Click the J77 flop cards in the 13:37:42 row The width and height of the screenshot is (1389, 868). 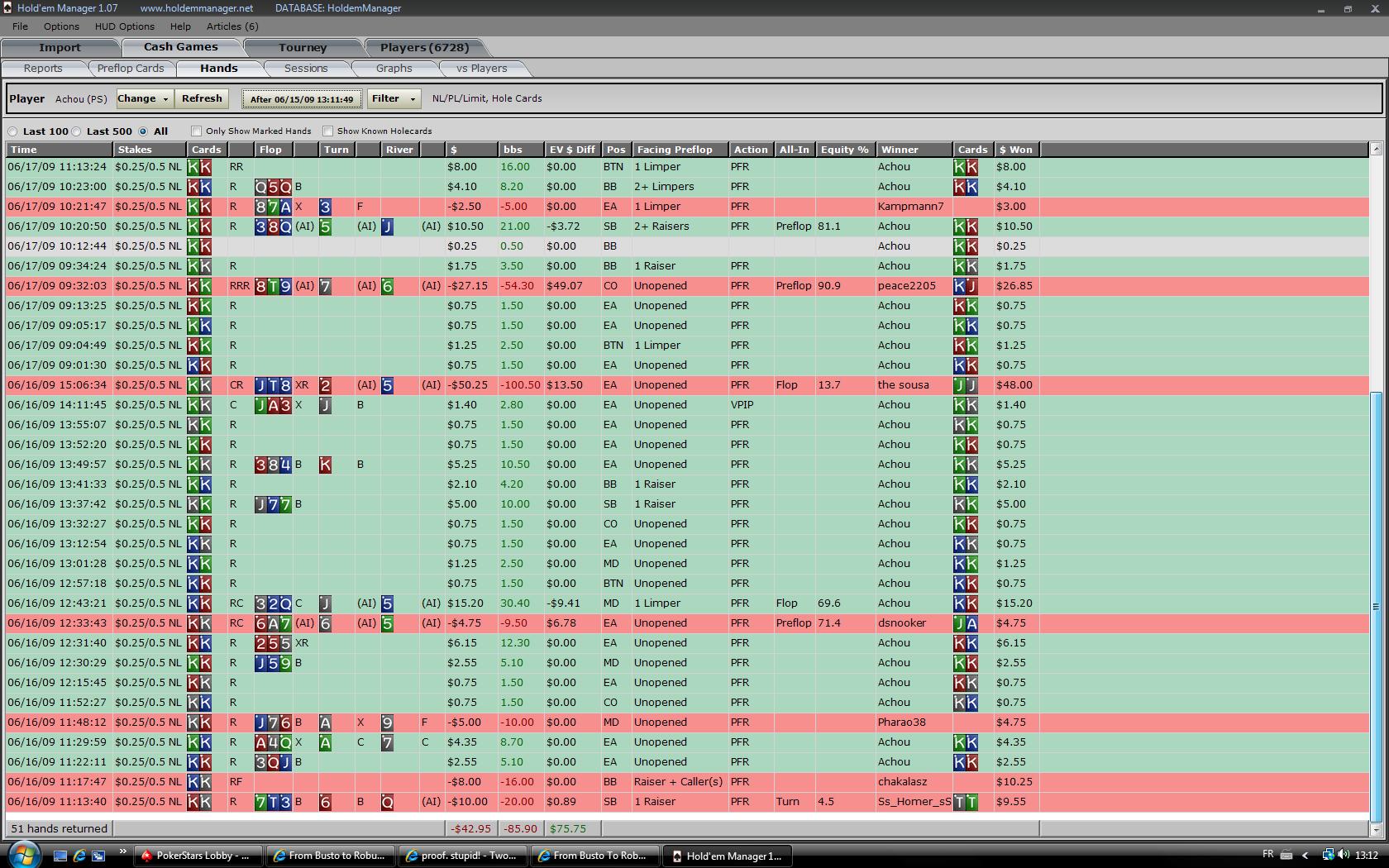[x=273, y=504]
